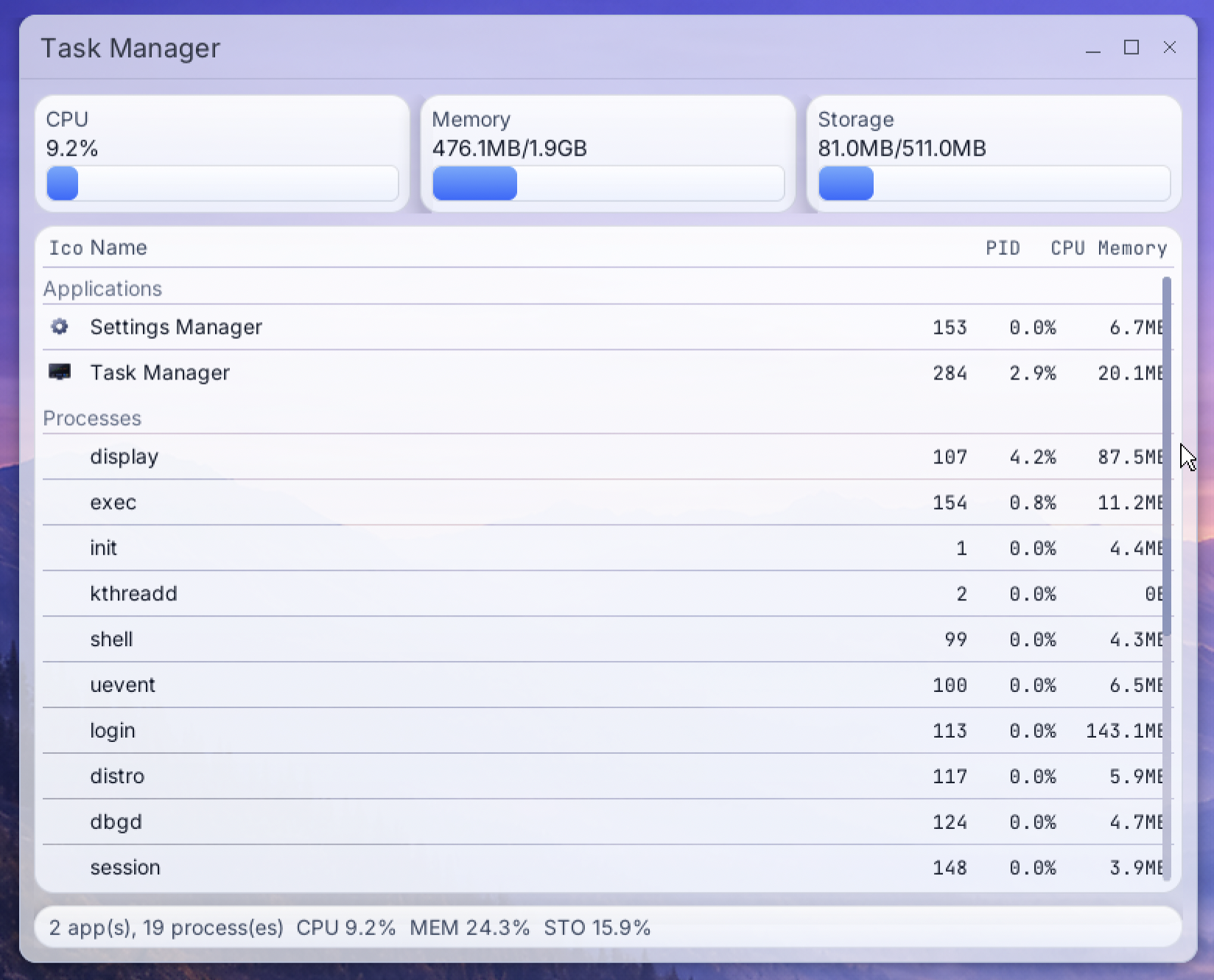Collapse the Applications section
Viewport: 1214px width, 980px height.
click(102, 288)
